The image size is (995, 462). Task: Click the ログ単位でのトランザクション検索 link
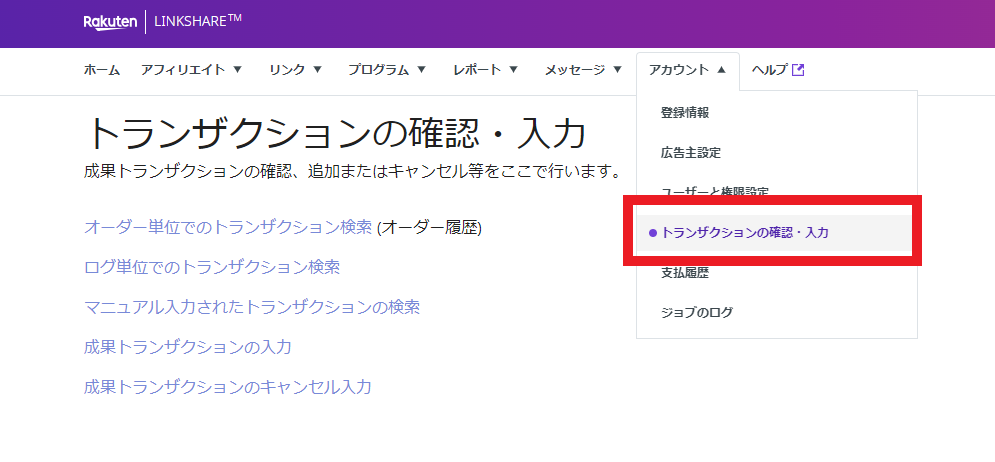[x=212, y=267]
